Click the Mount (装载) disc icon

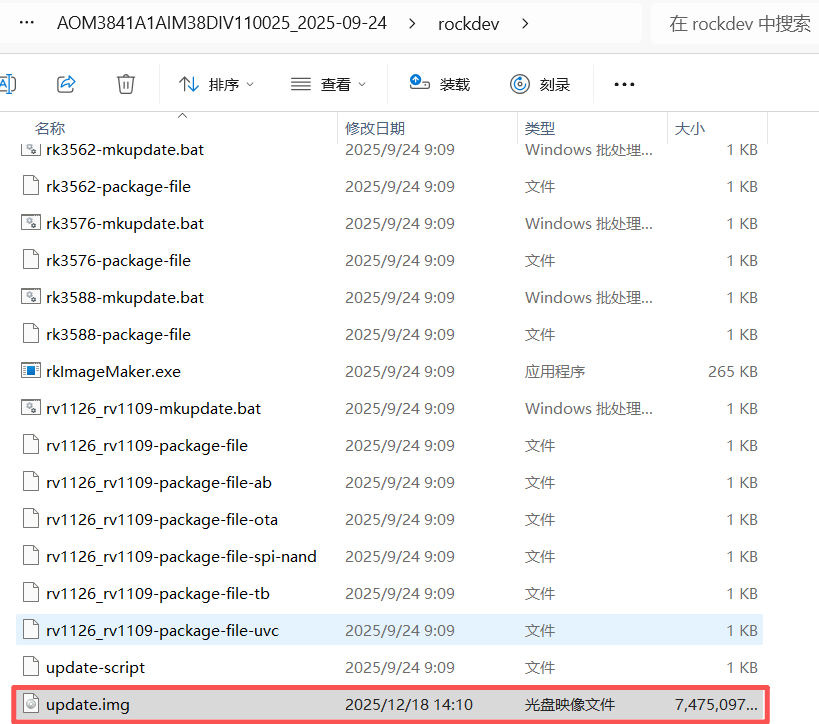tap(420, 84)
